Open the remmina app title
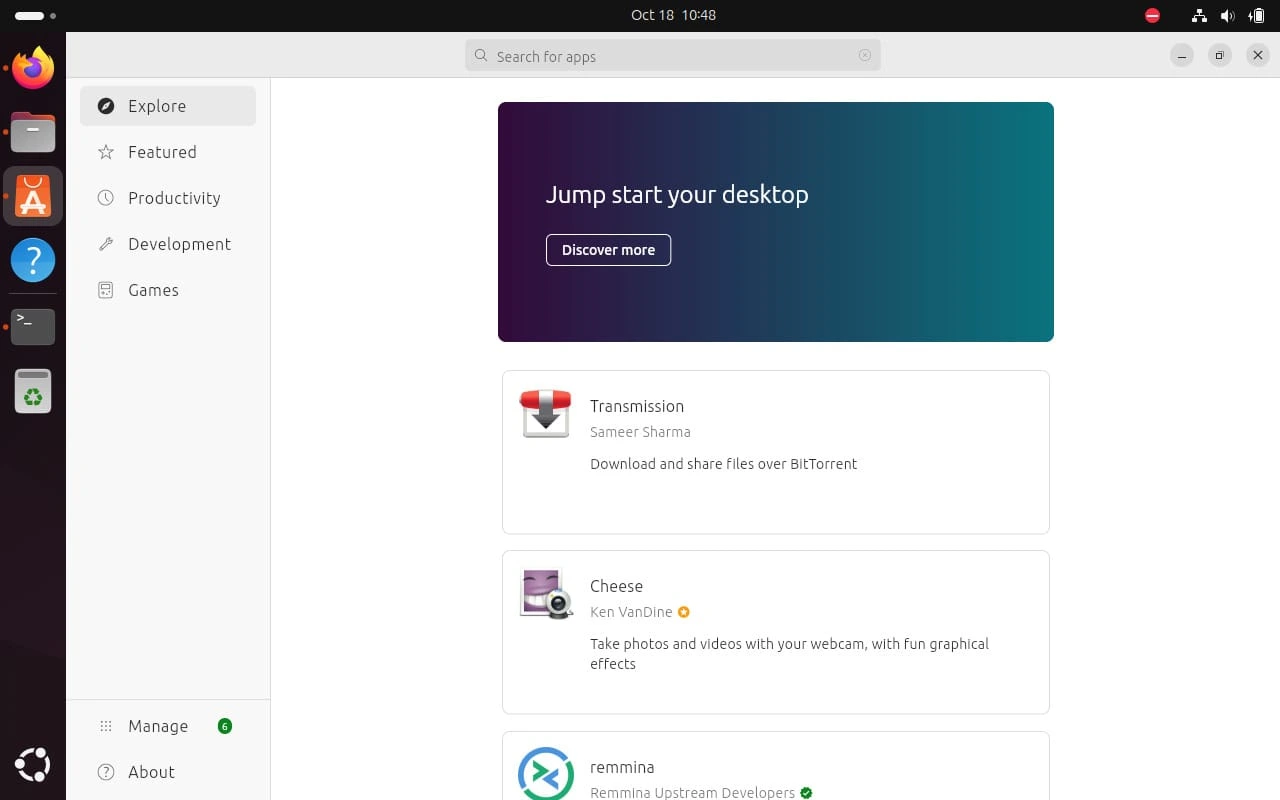Screen dimensions: 1280x800 coord(622,767)
